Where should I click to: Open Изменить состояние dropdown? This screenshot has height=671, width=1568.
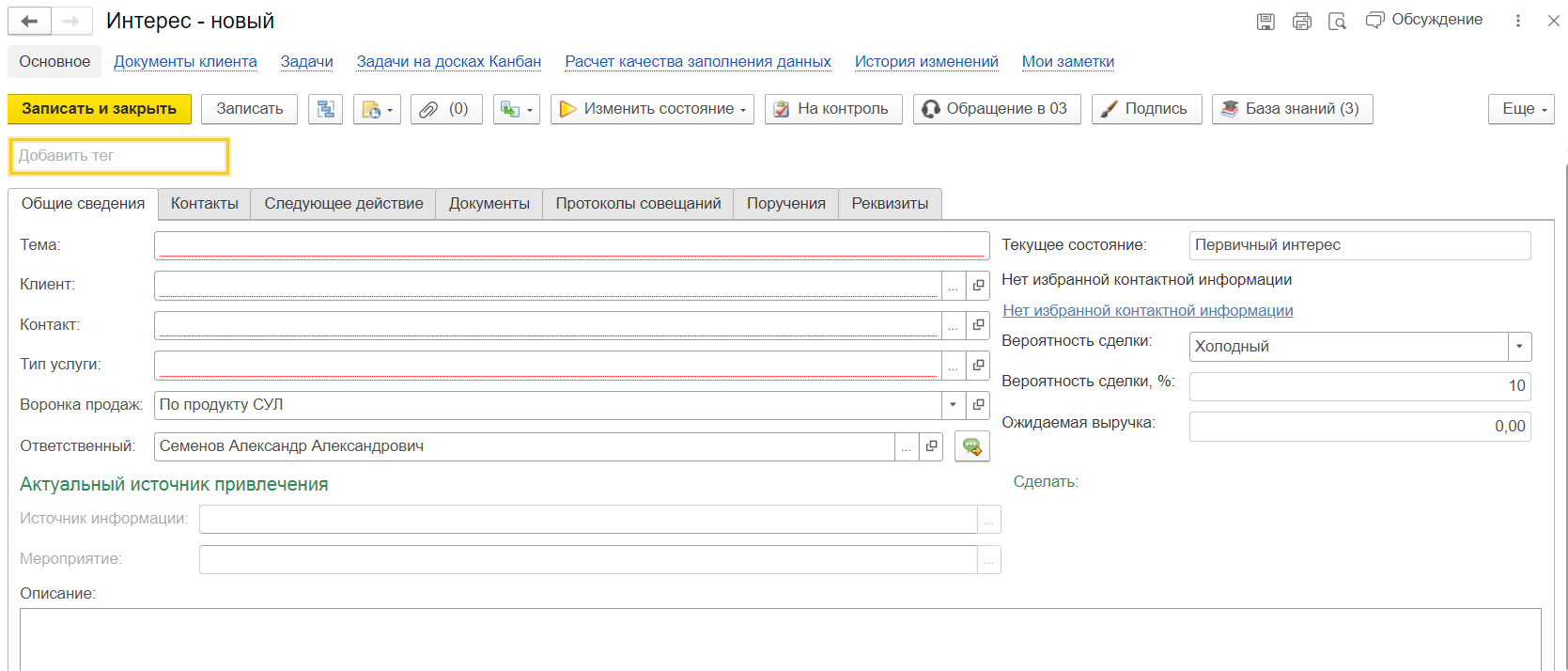point(652,109)
